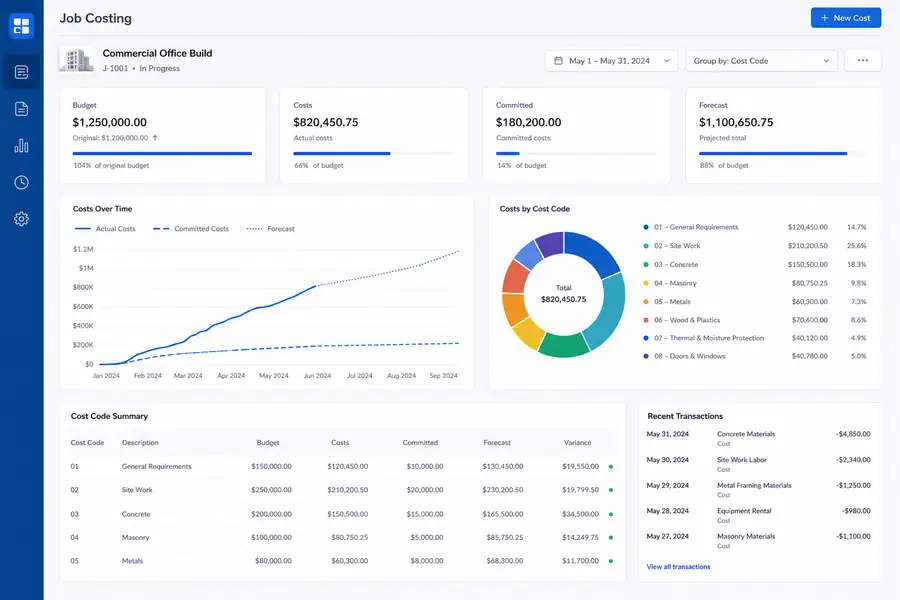Toggle Committed Costs legend in chart
This screenshot has height=600, width=900.
(191, 229)
